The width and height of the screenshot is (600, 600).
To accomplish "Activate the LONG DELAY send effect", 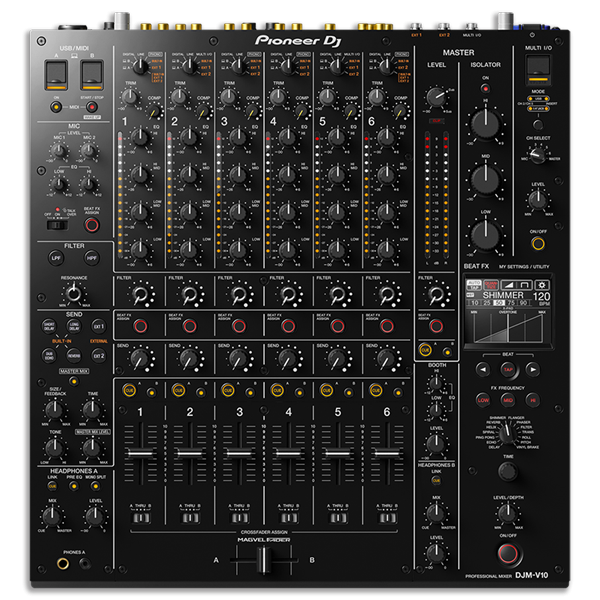I will pos(74,326).
